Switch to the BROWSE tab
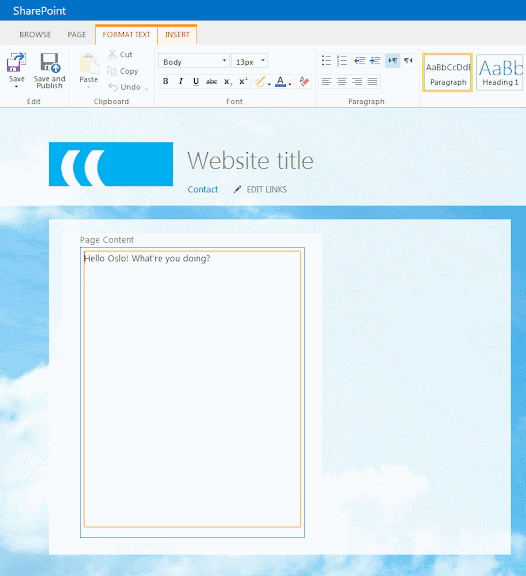This screenshot has width=526, height=576. pyautogui.click(x=35, y=35)
